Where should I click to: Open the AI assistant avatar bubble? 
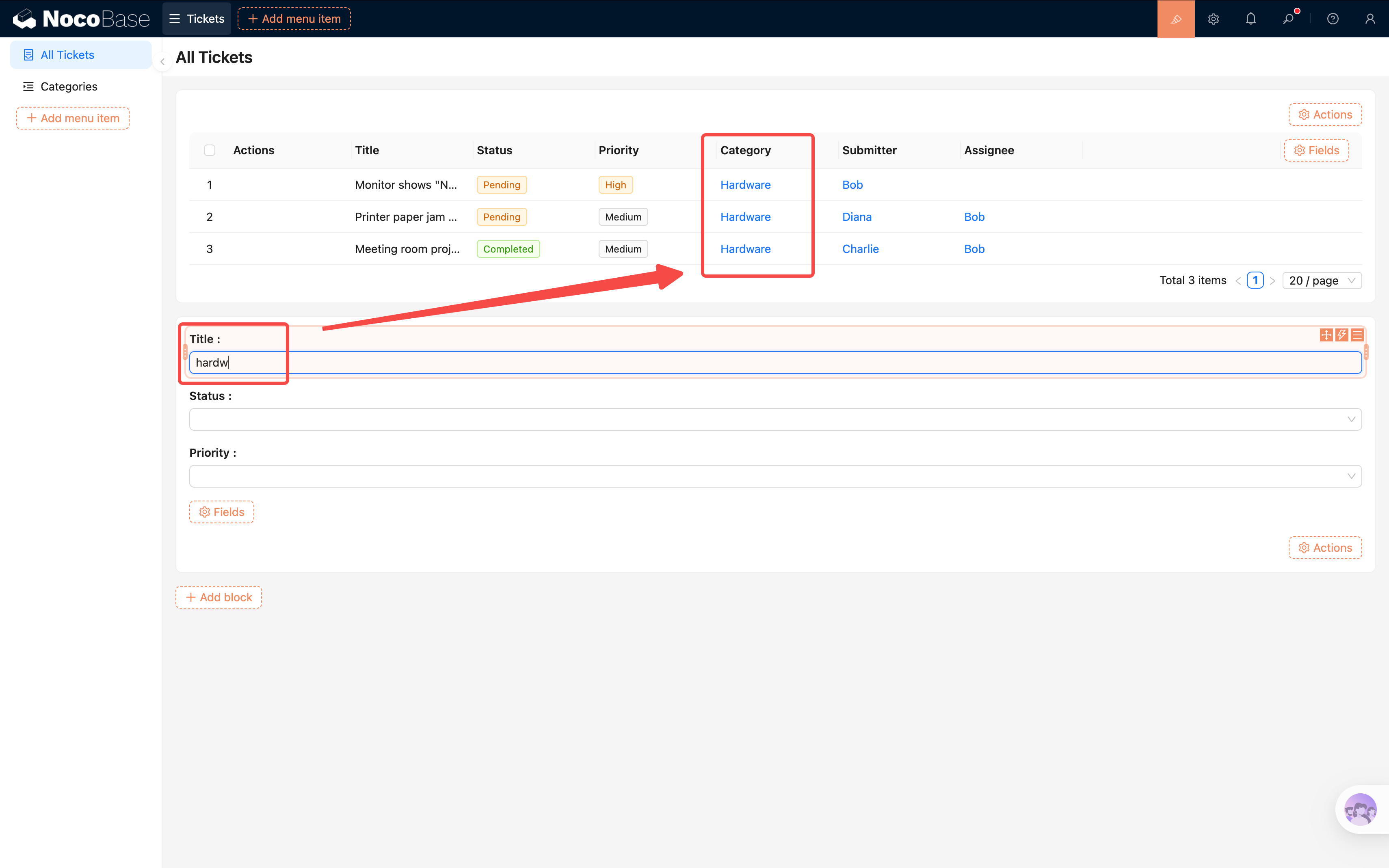point(1360,810)
